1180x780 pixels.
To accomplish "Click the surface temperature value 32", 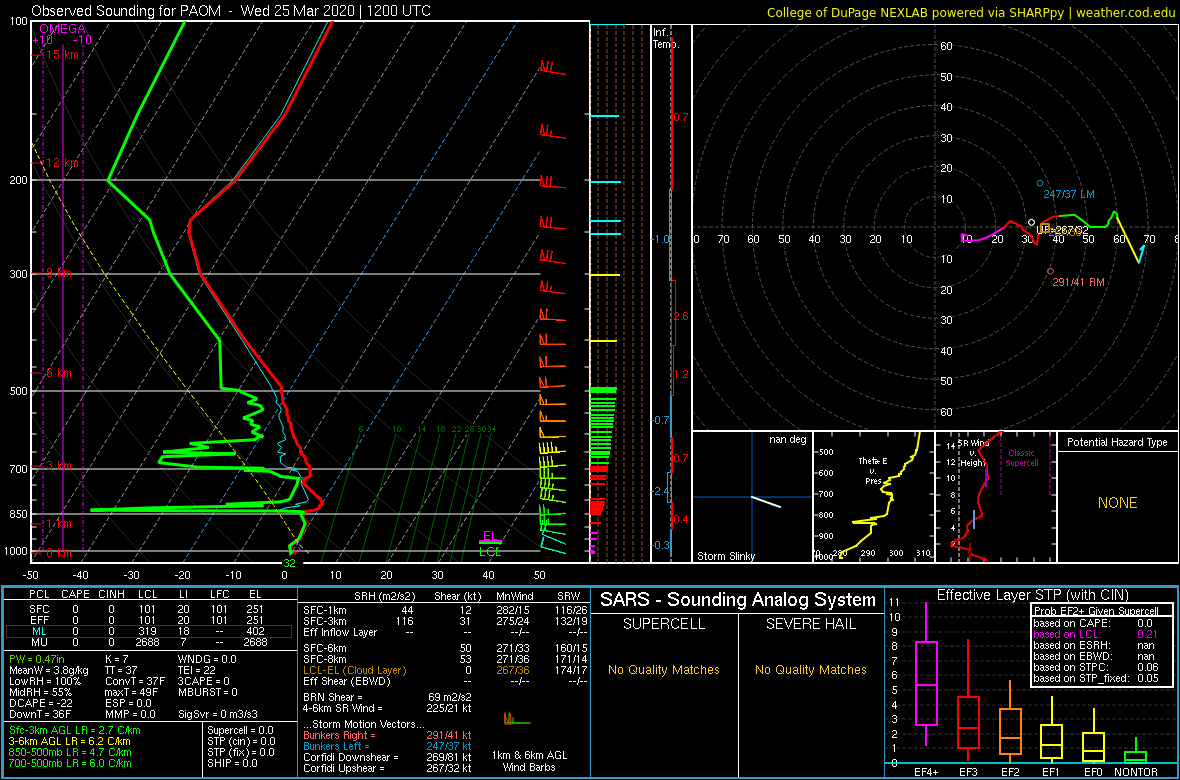I will 289,562.
